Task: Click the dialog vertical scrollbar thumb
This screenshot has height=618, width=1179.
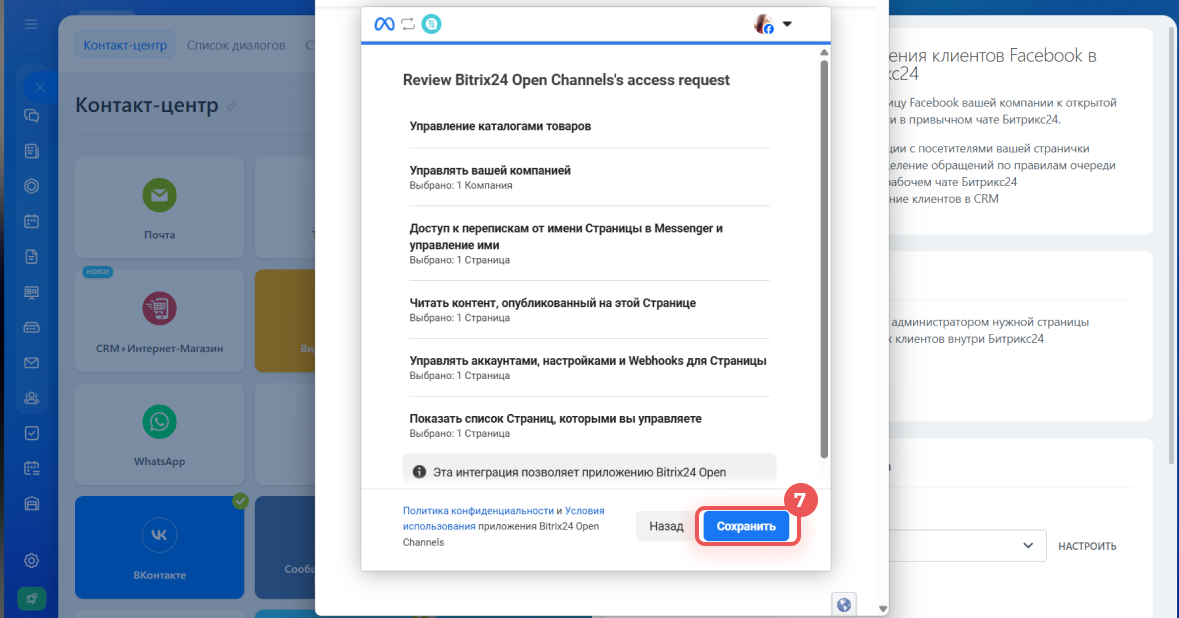Action: pos(824,259)
